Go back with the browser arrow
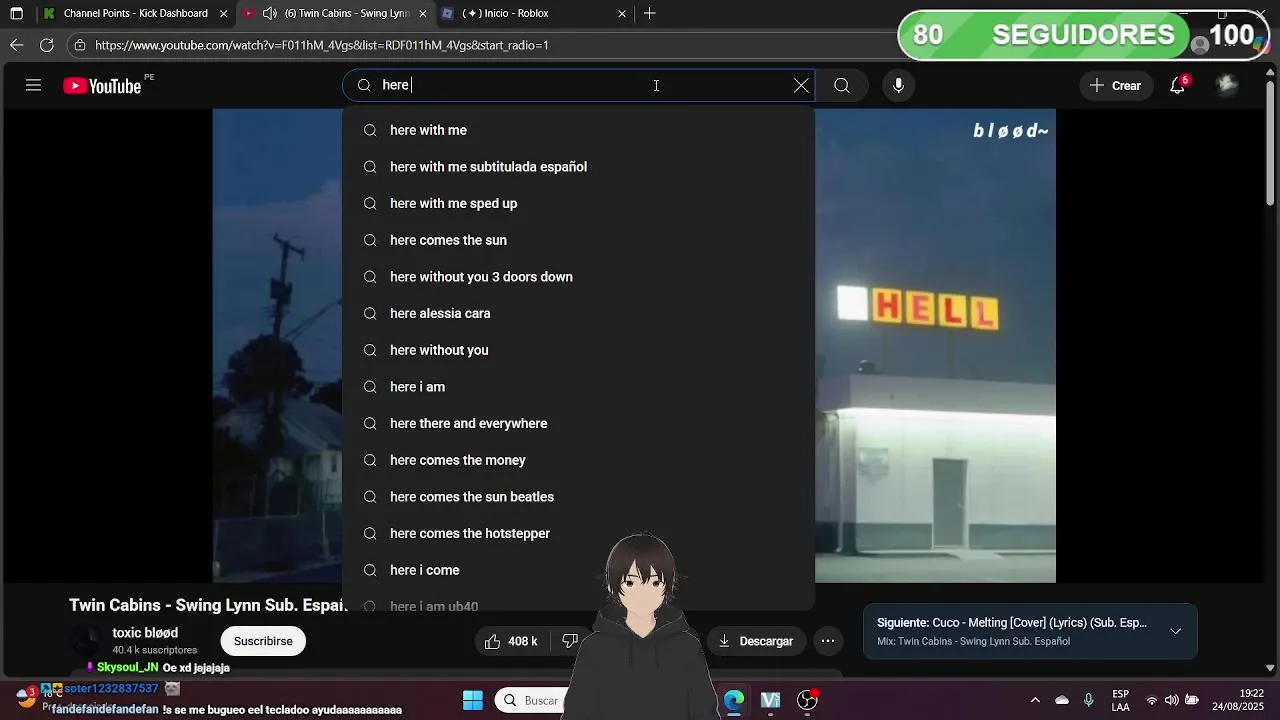1280x720 pixels. [16, 45]
